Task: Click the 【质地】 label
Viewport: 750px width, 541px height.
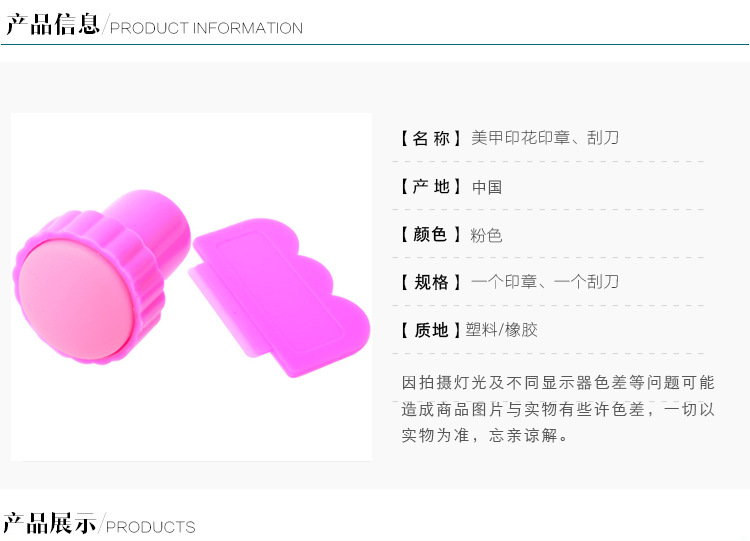Action: [430, 330]
